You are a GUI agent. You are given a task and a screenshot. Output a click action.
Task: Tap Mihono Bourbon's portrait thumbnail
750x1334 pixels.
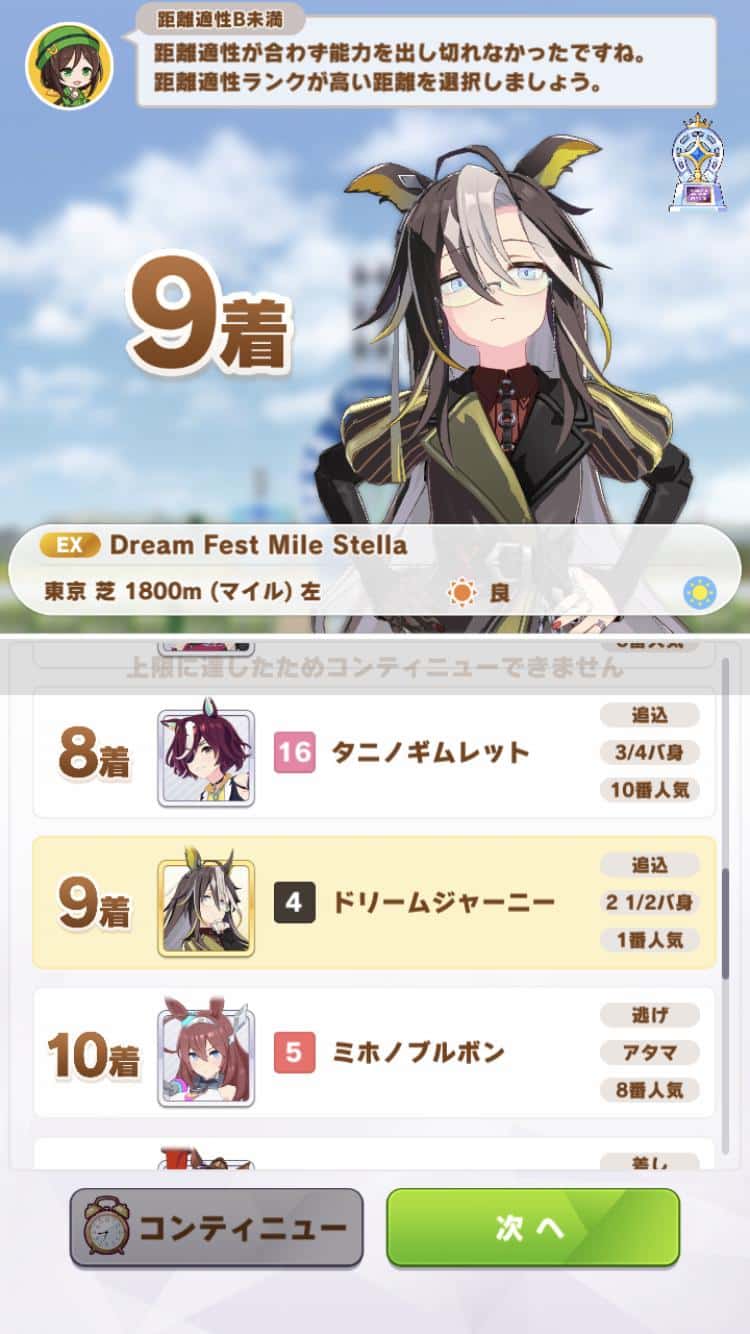coord(206,1054)
